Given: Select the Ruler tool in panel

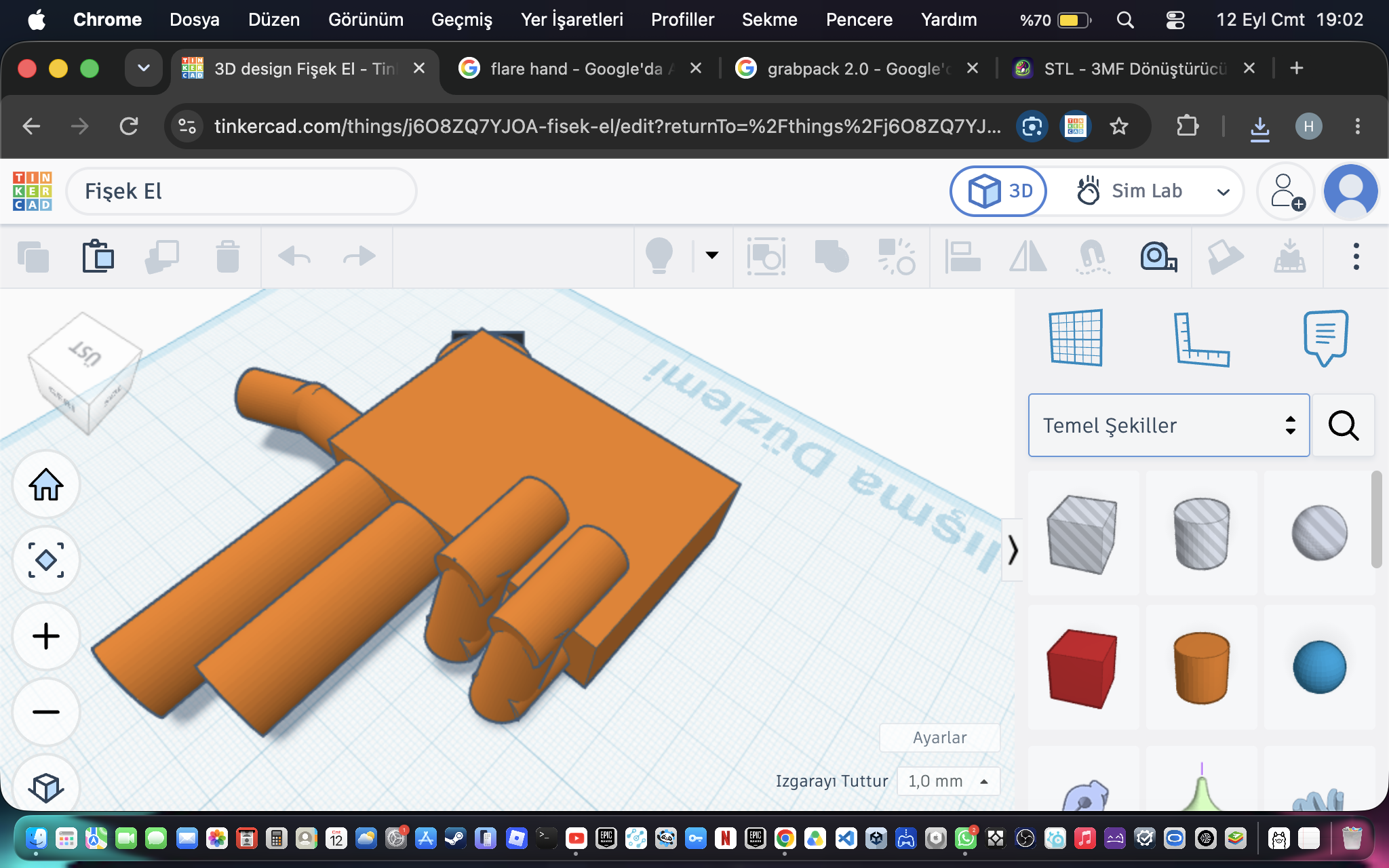Looking at the screenshot, I should tap(1201, 339).
